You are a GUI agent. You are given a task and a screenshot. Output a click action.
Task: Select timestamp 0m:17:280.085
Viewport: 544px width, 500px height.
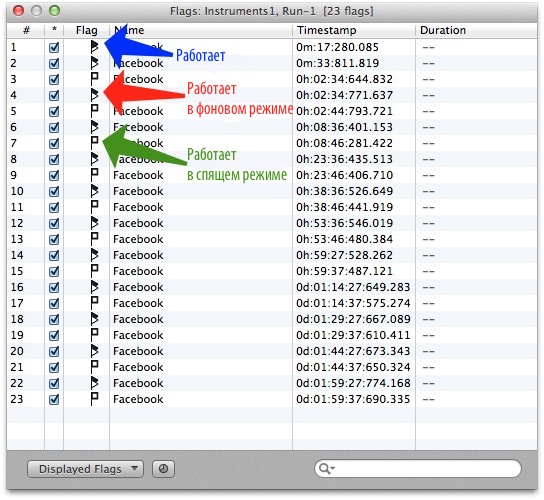[x=337, y=47]
